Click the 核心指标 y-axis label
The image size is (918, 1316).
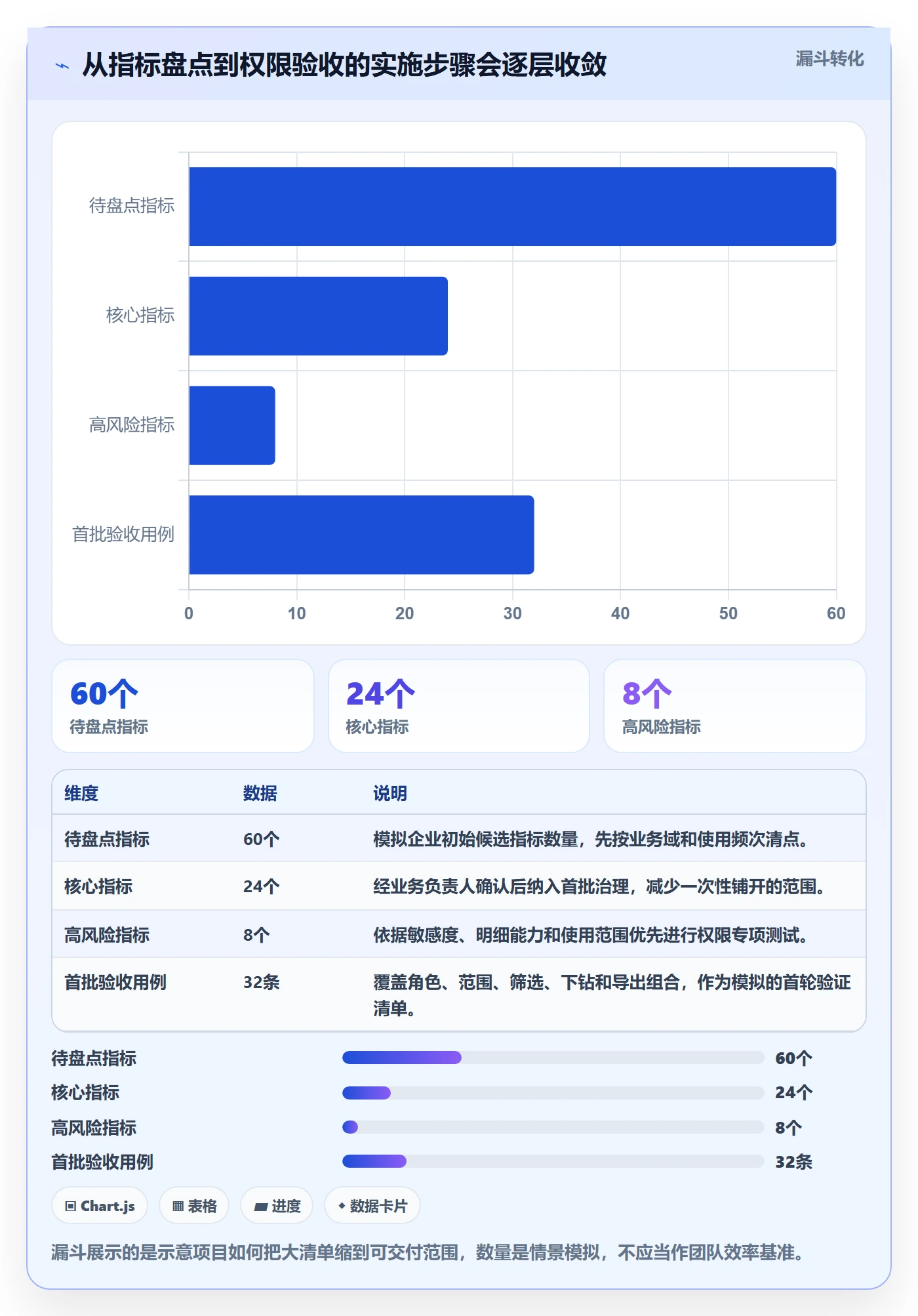pos(140,316)
